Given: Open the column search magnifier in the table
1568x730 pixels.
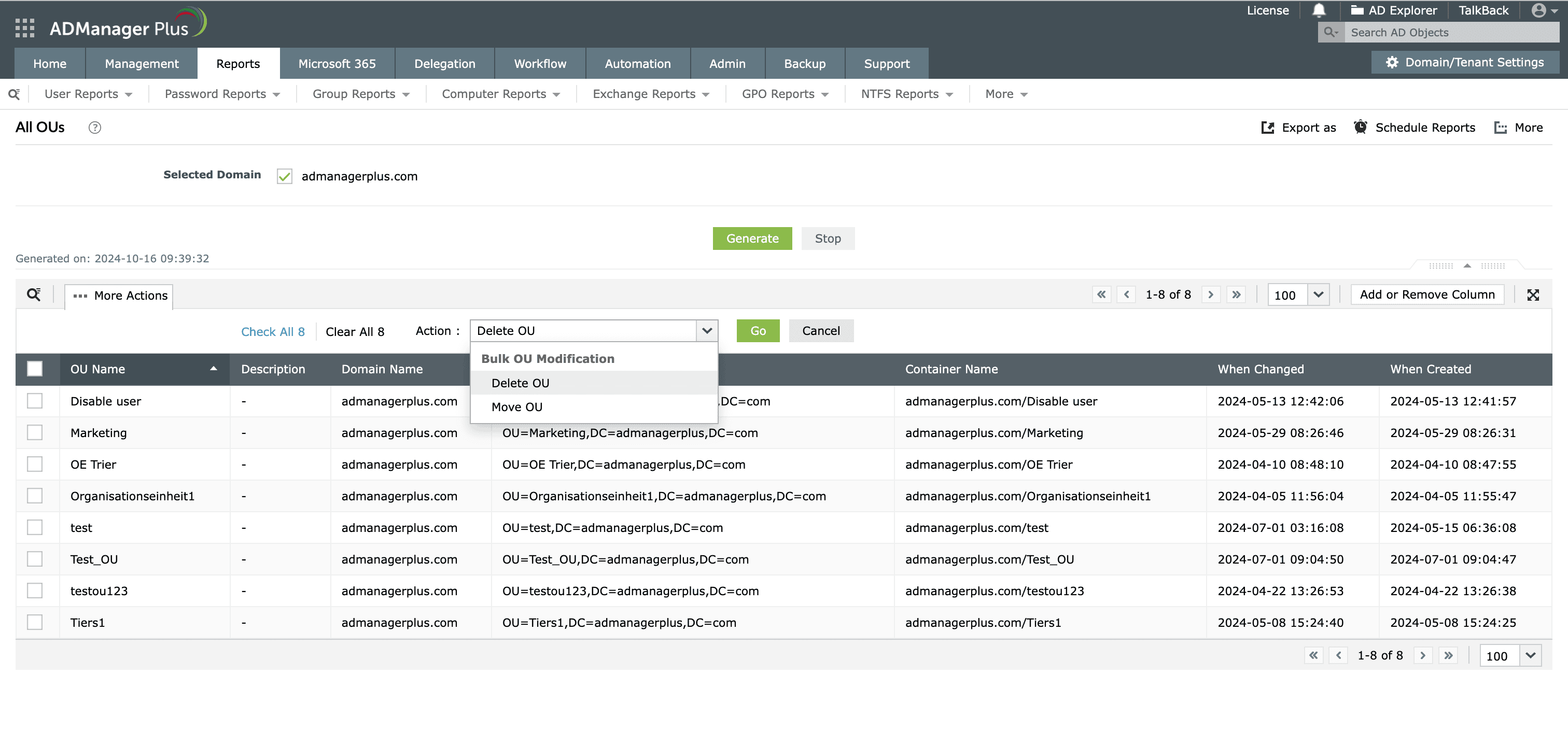Looking at the screenshot, I should 34,294.
